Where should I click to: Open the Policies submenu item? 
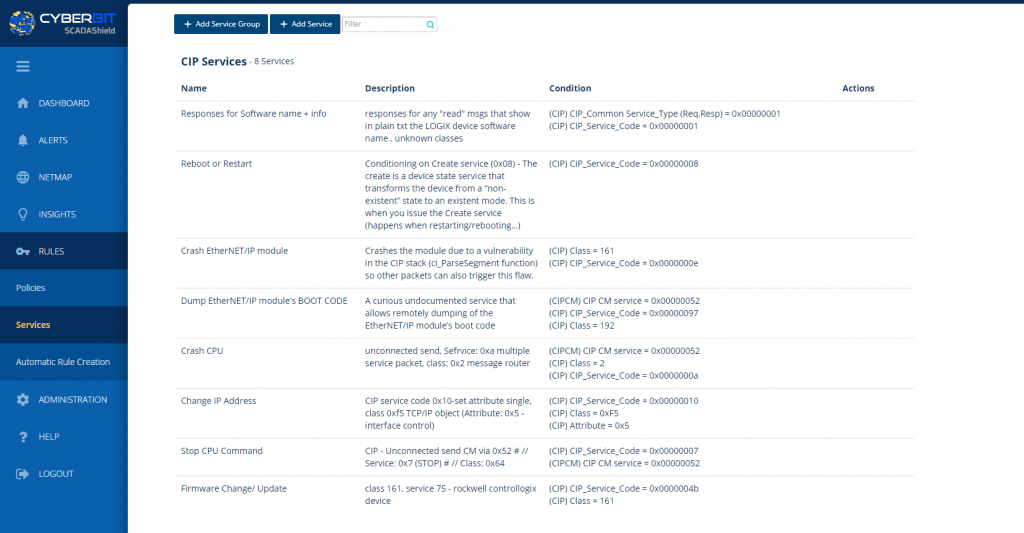31,288
